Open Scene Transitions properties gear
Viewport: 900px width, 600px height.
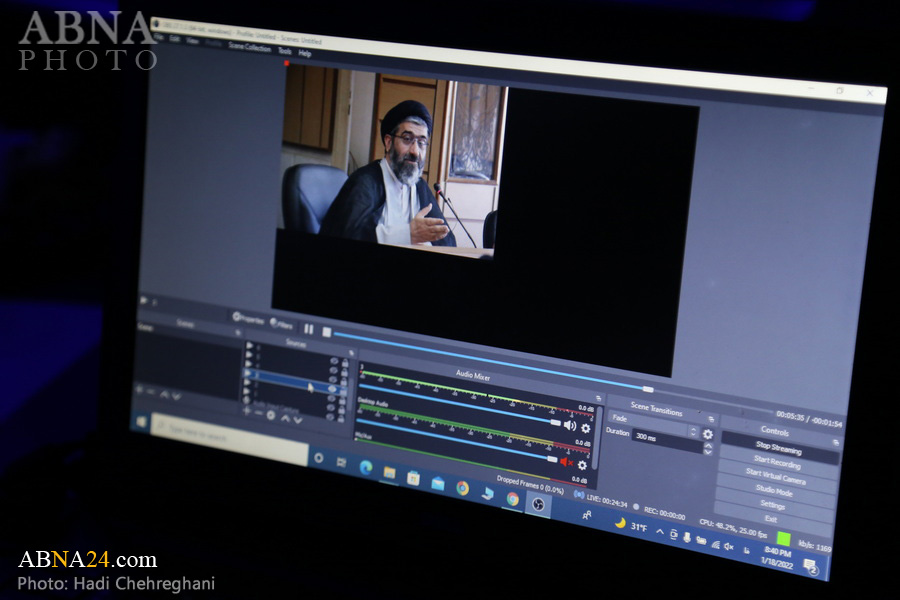[708, 435]
